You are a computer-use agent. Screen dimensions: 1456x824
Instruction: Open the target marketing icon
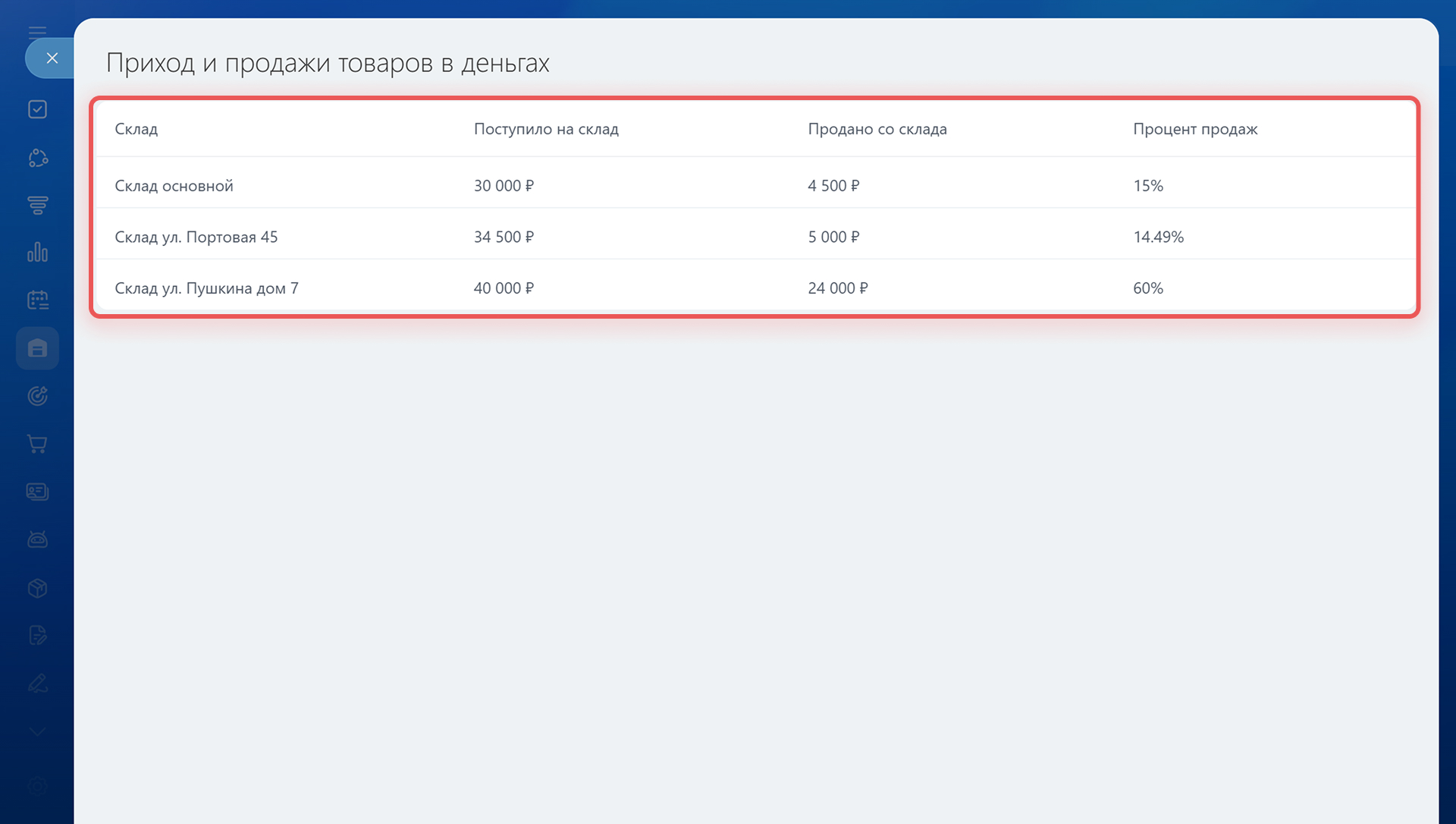point(37,396)
